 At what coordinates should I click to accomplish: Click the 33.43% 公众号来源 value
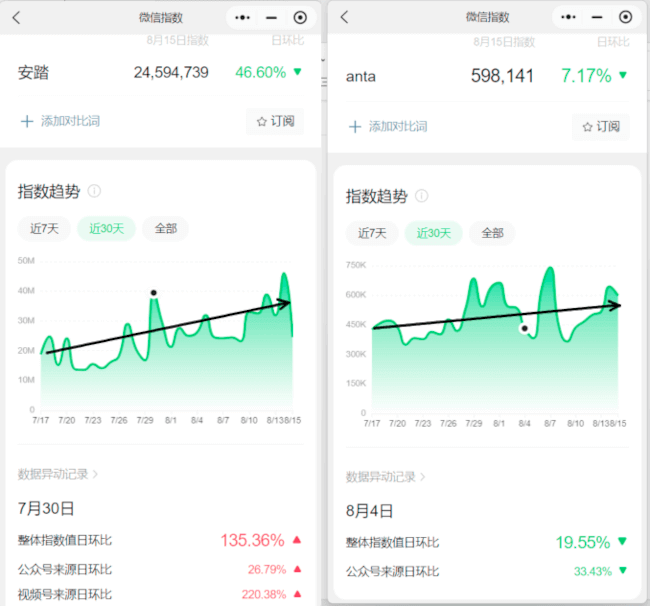592,572
